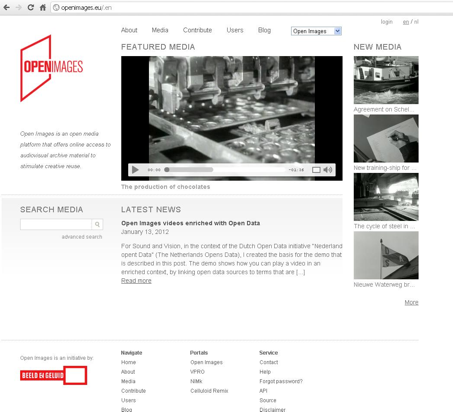Click the address bar showing openimages.eu/en
Viewport: 453px width, 412px height.
click(252, 7)
